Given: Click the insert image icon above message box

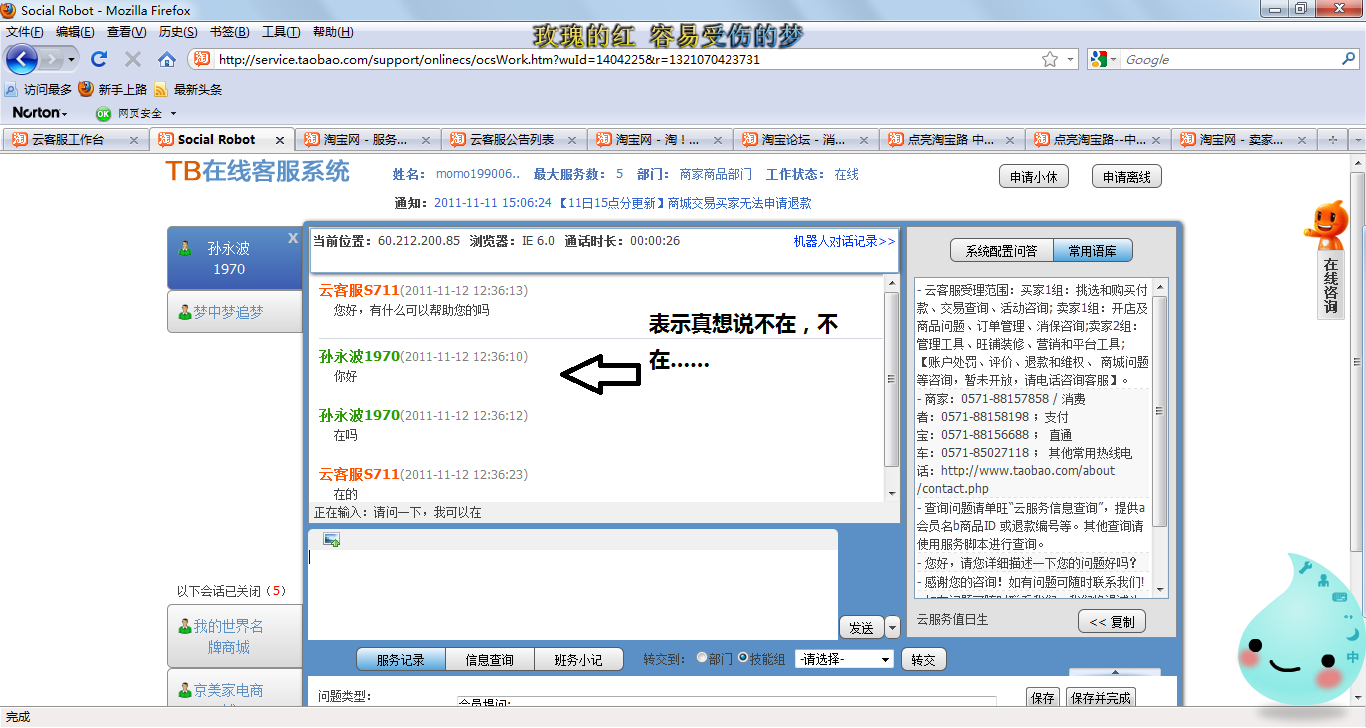Looking at the screenshot, I should pyautogui.click(x=331, y=540).
